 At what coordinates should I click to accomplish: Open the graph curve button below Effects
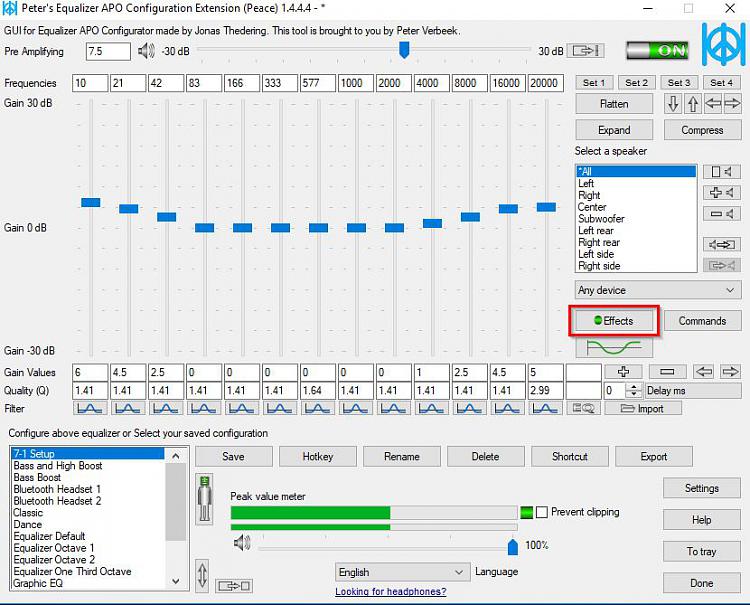(x=614, y=348)
